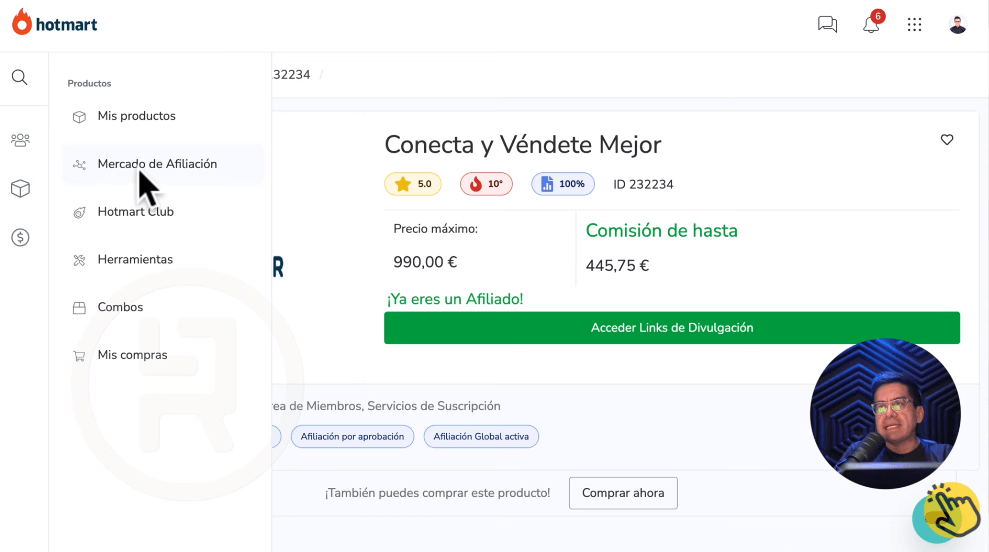Open the dollar sales sidebar icon
The width and height of the screenshot is (989, 552).
click(20, 237)
